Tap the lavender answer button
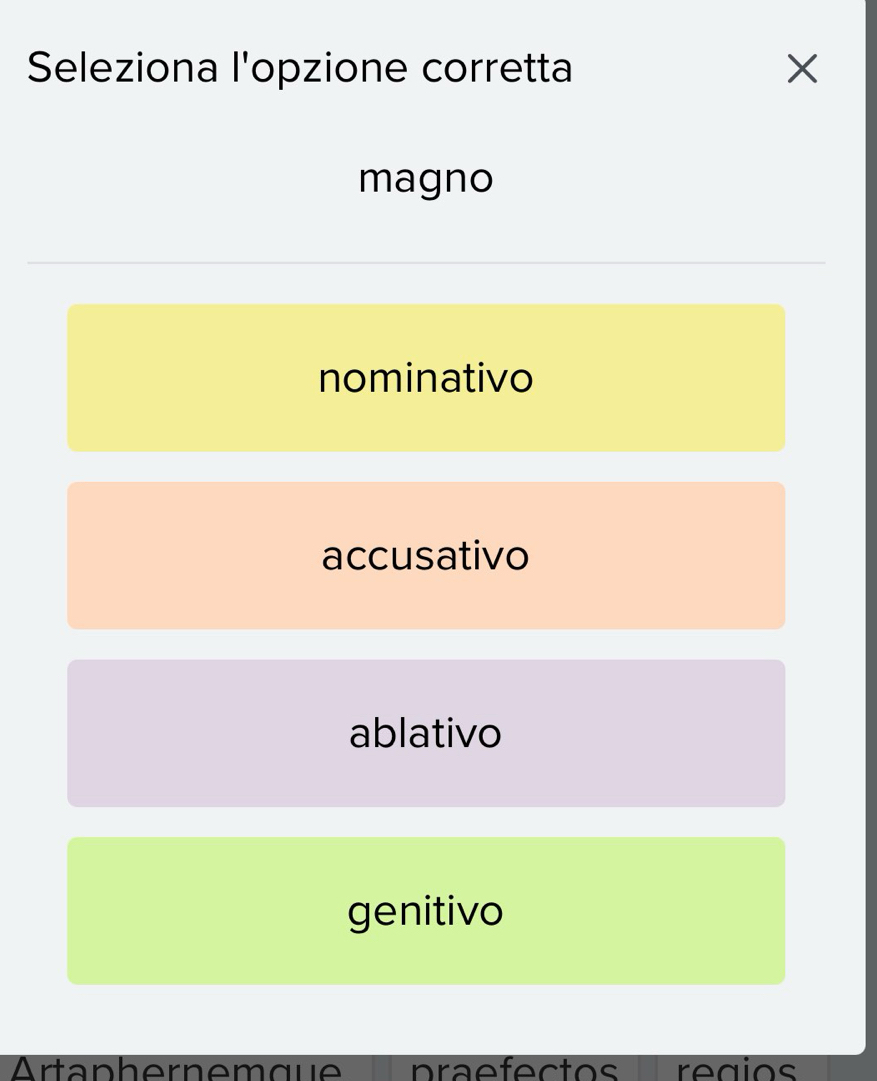Viewport: 877px width, 1081px height. pyautogui.click(x=426, y=733)
